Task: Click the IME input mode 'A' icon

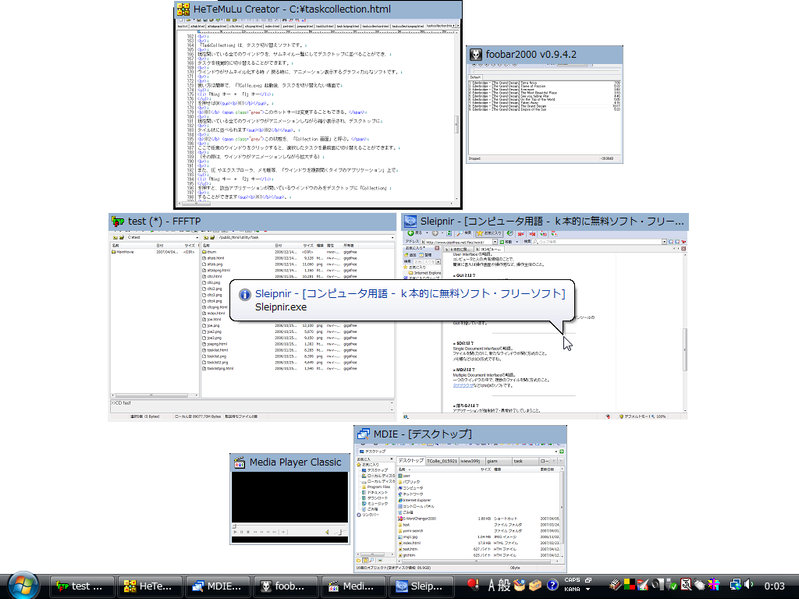Action: point(491,585)
